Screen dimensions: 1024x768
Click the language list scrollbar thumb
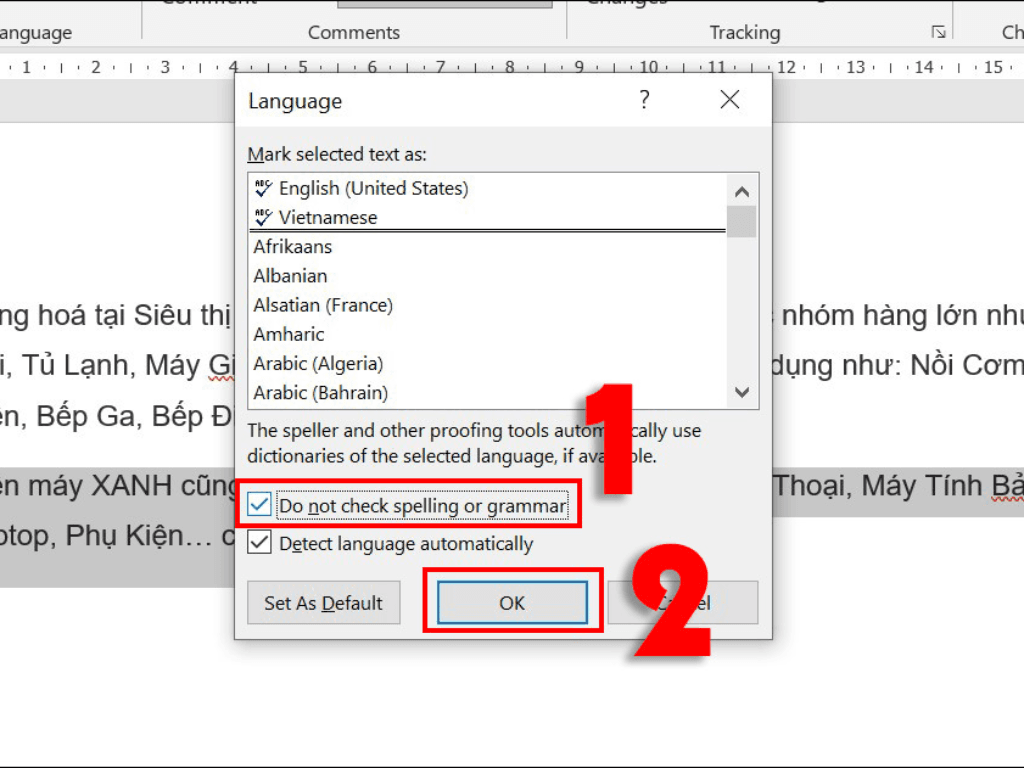(x=742, y=220)
